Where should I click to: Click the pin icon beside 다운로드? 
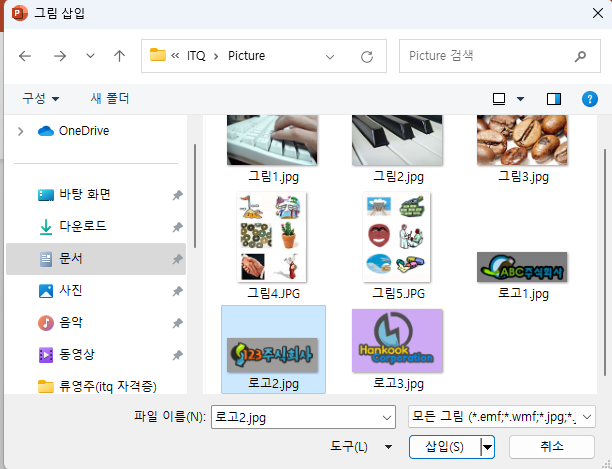[178, 227]
